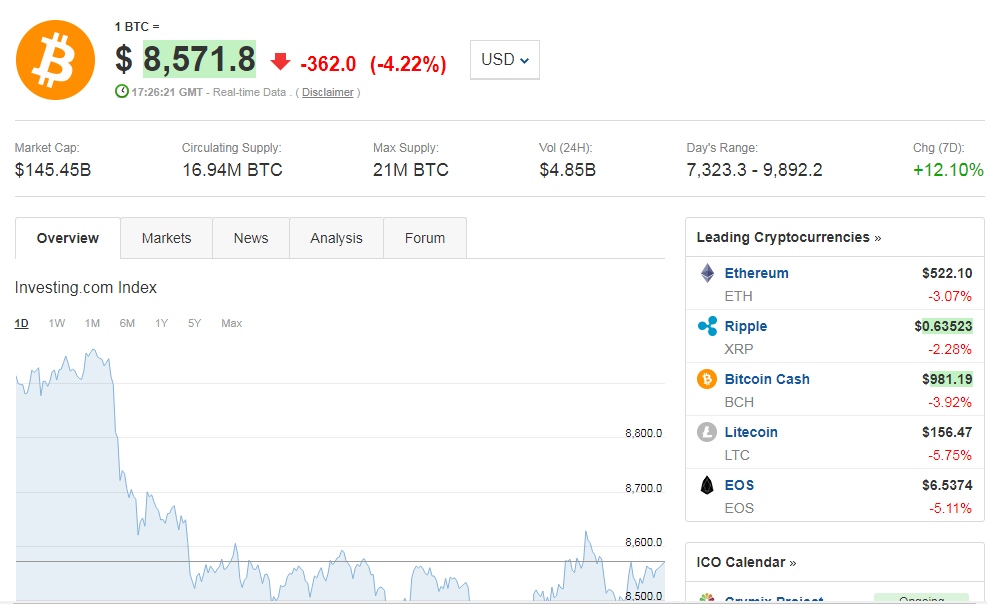Click the Ethereum change -3.07%
Viewport: 987px width, 604px height.
tap(950, 296)
